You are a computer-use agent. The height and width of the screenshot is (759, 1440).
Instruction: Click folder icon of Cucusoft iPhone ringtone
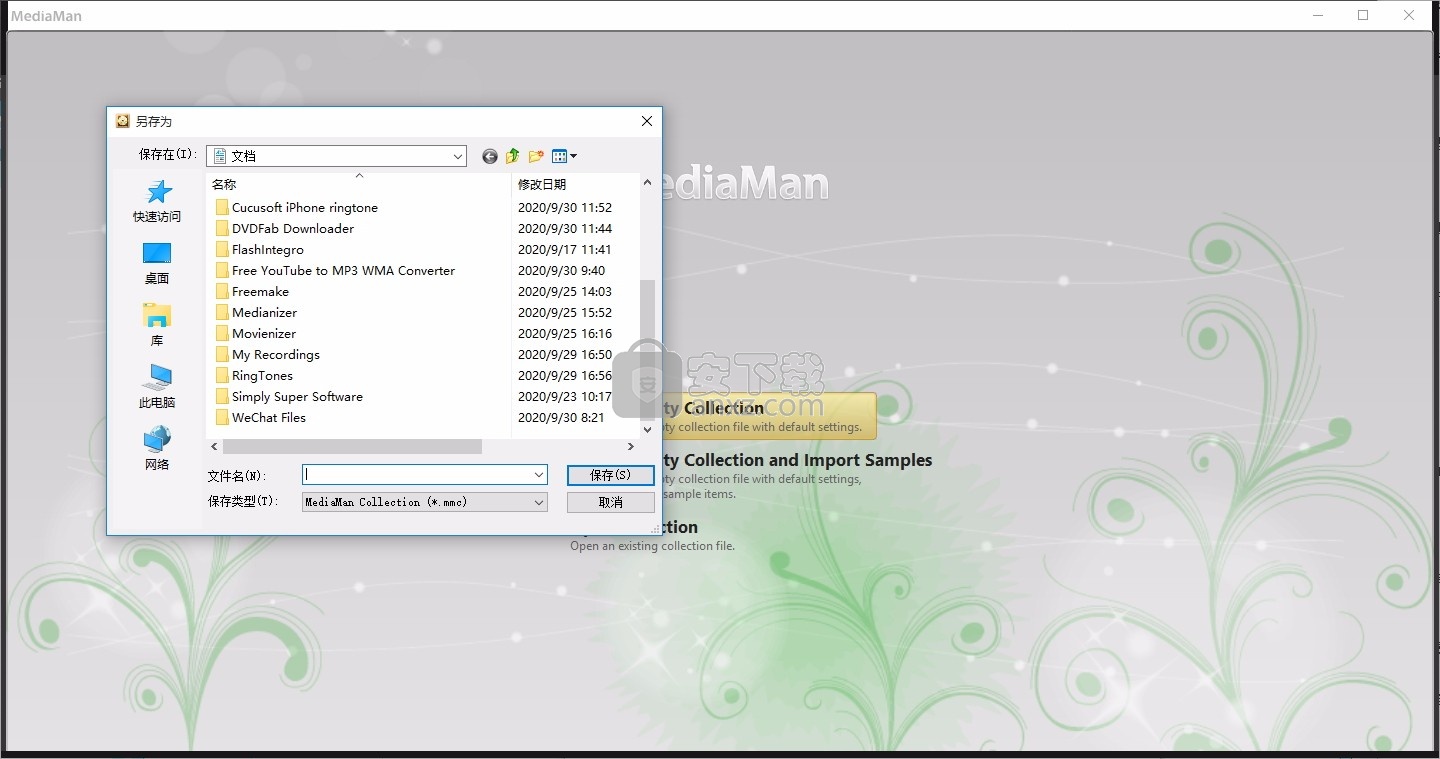click(x=222, y=207)
